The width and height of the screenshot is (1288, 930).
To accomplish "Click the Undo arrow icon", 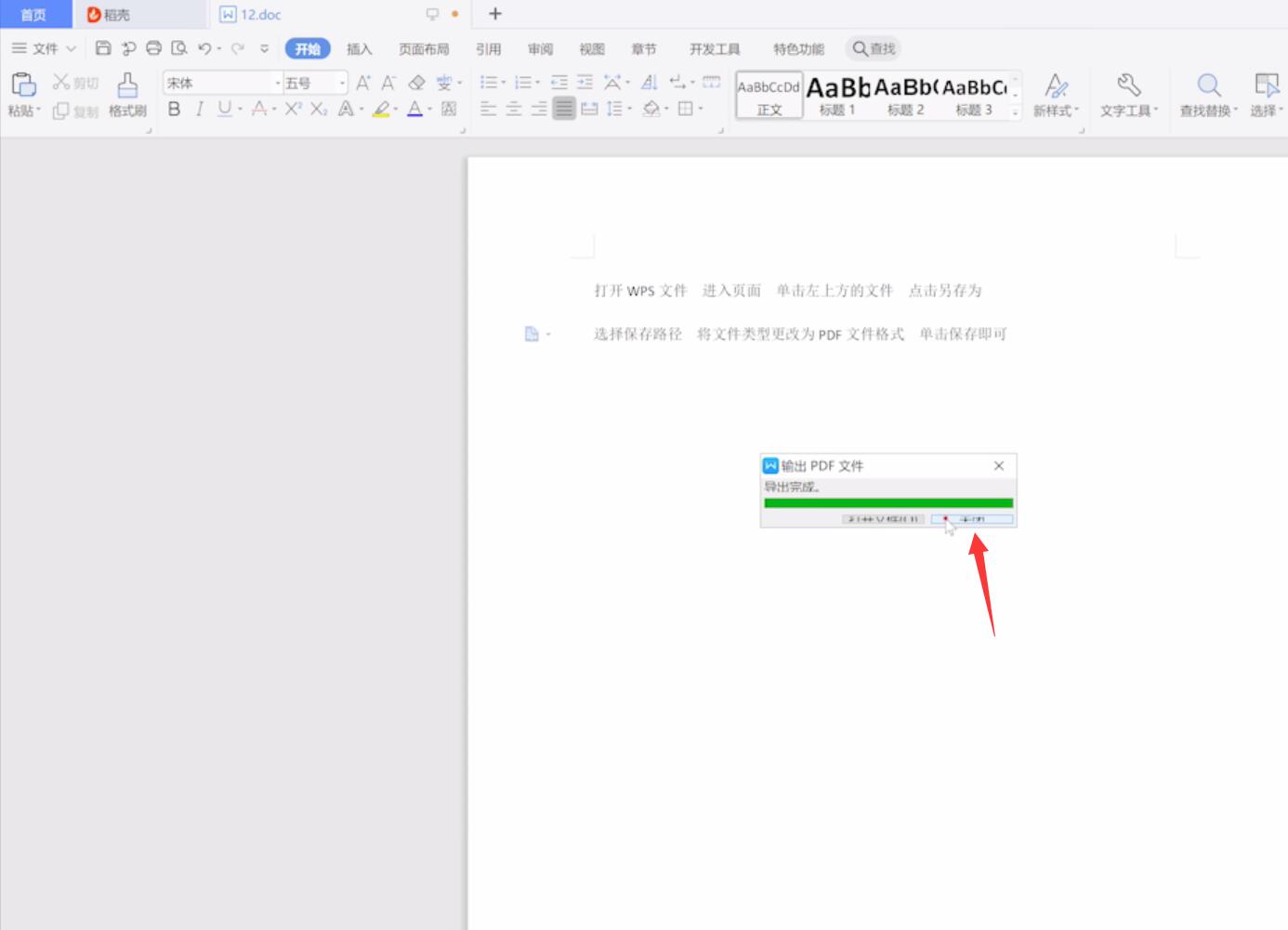I will 204,48.
